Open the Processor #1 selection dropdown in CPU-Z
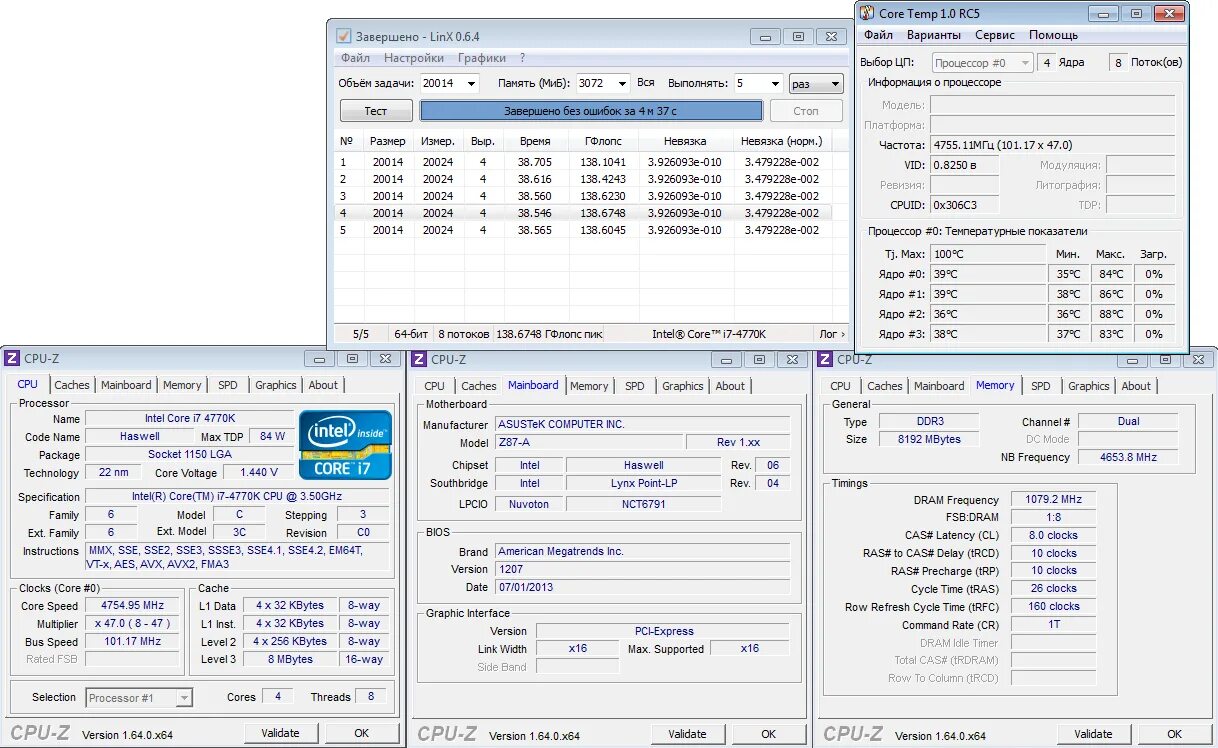 tap(139, 698)
